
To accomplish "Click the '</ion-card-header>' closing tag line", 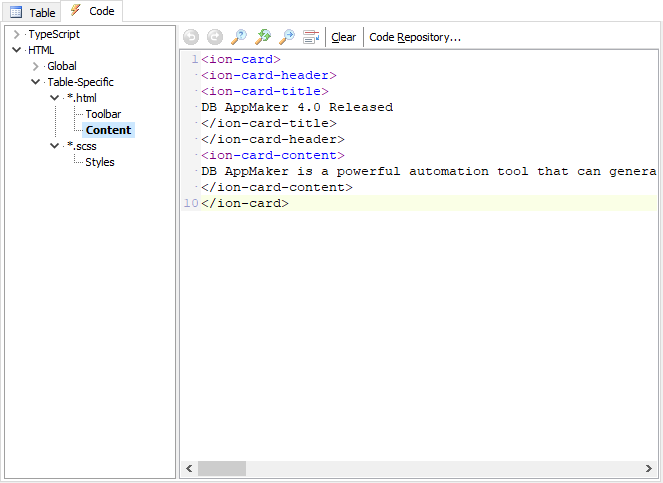I will coord(273,140).
